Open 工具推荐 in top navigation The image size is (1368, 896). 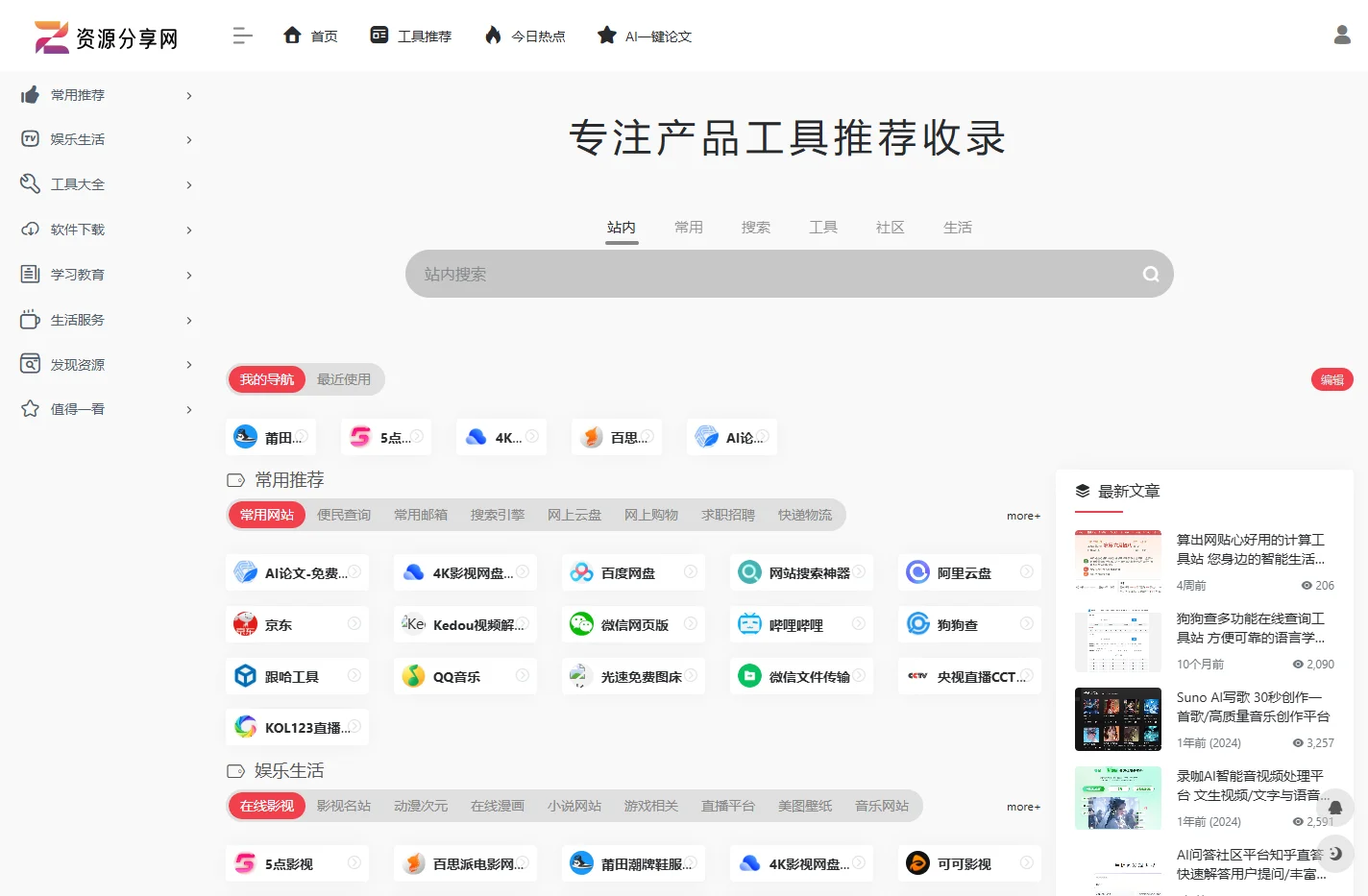point(411,36)
